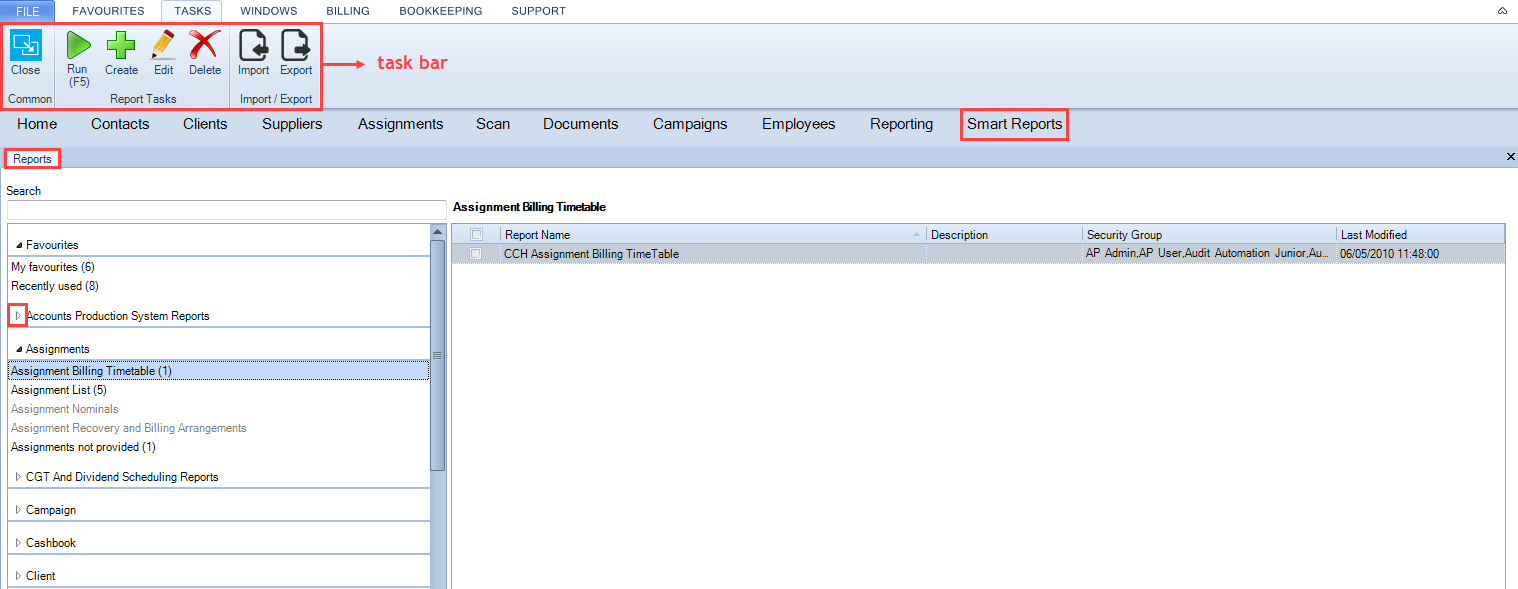Screen dimensions: 1518x589
Task: Focus the Search input field
Action: pos(227,210)
